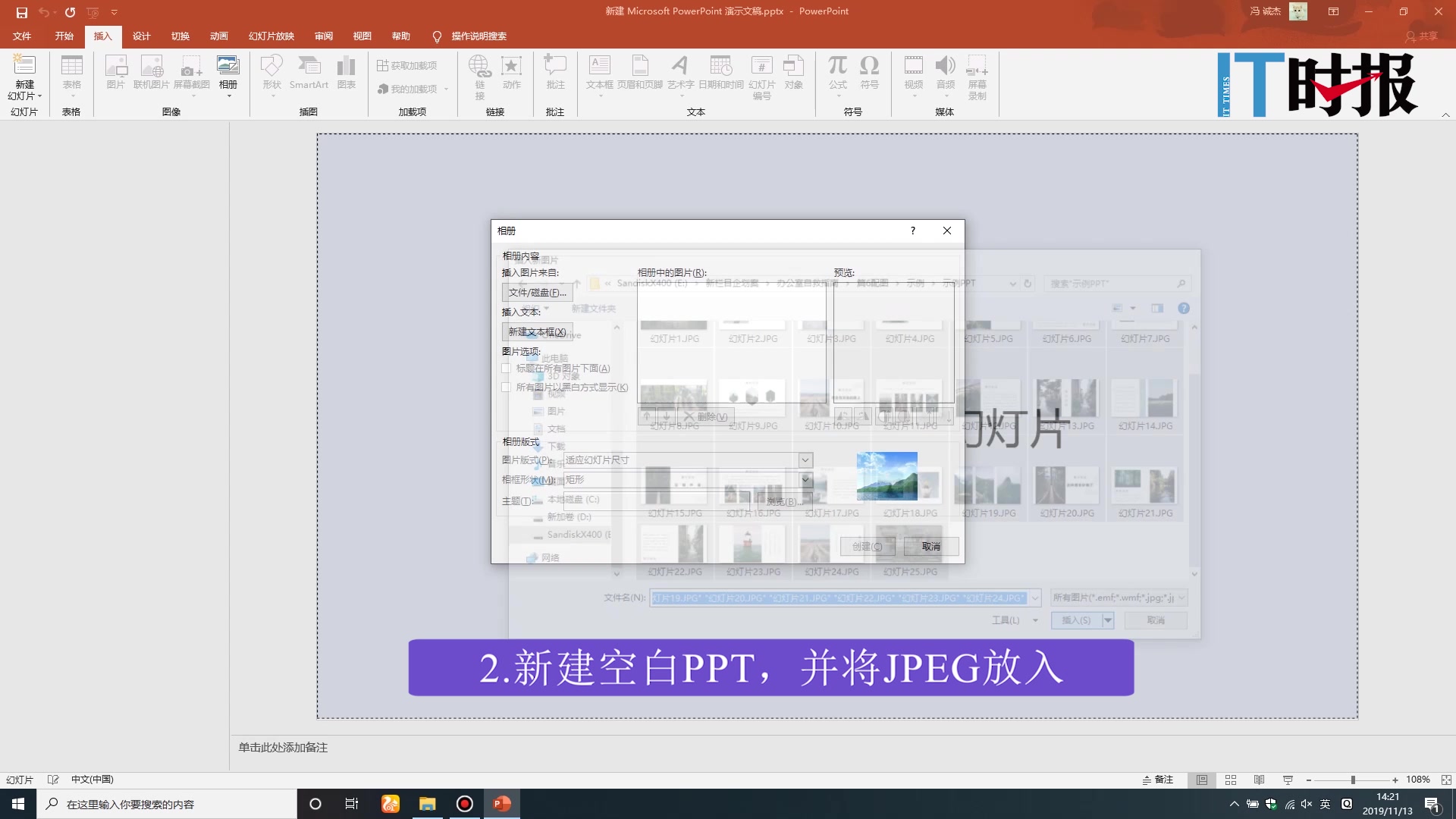Open the 设计 ribbon tab

tap(141, 36)
